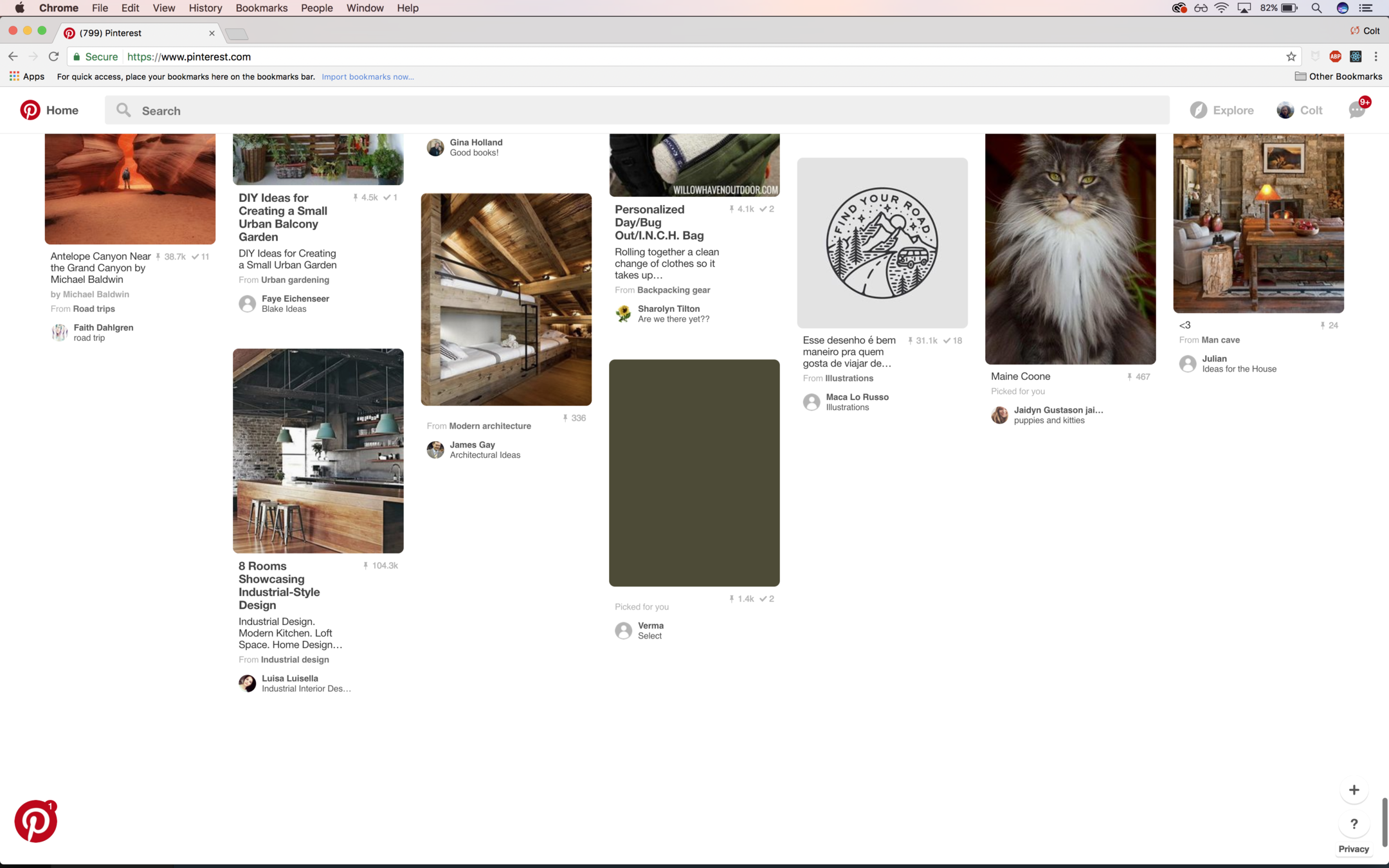
Task: Click the dark olive color pin
Action: tap(694, 473)
